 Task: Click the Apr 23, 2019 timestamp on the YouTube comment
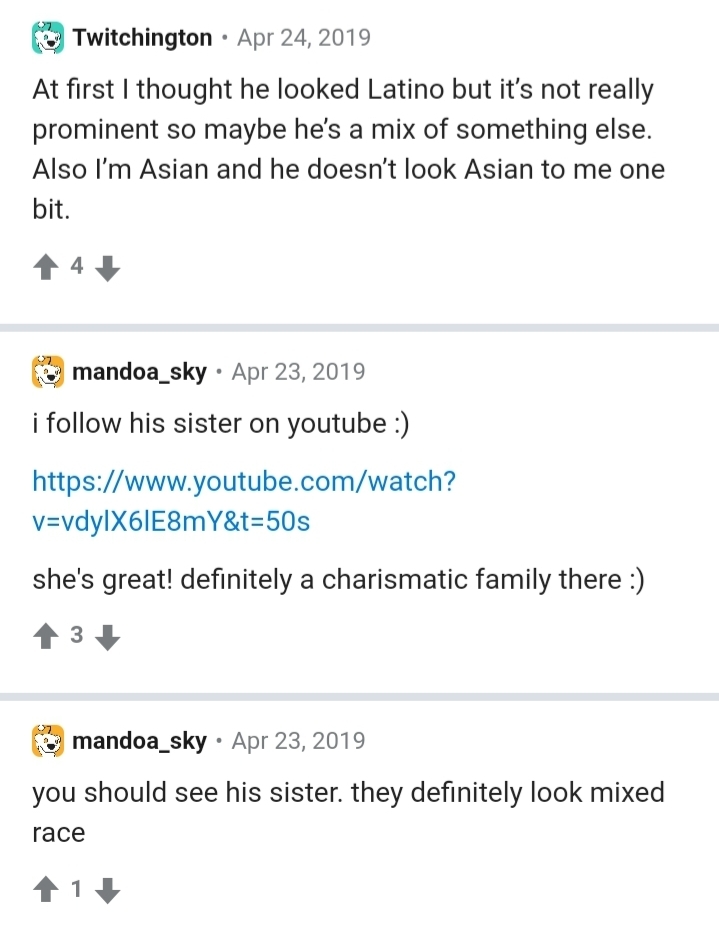pyautogui.click(x=298, y=373)
